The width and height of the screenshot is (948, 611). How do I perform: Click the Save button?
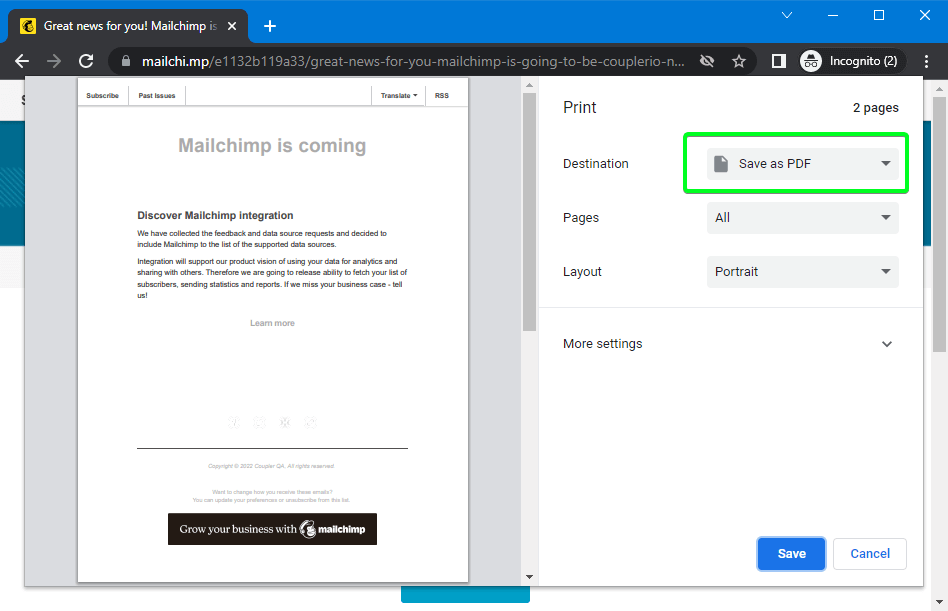pyautogui.click(x=791, y=554)
